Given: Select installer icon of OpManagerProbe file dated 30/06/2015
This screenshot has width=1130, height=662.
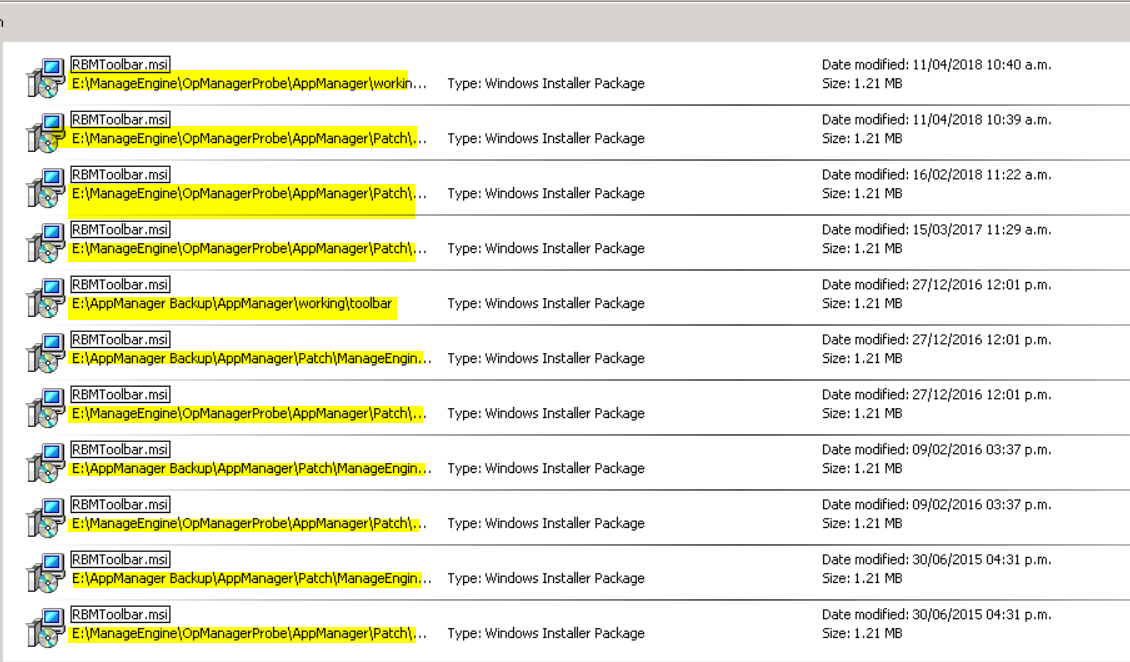Looking at the screenshot, I should coord(45,627).
